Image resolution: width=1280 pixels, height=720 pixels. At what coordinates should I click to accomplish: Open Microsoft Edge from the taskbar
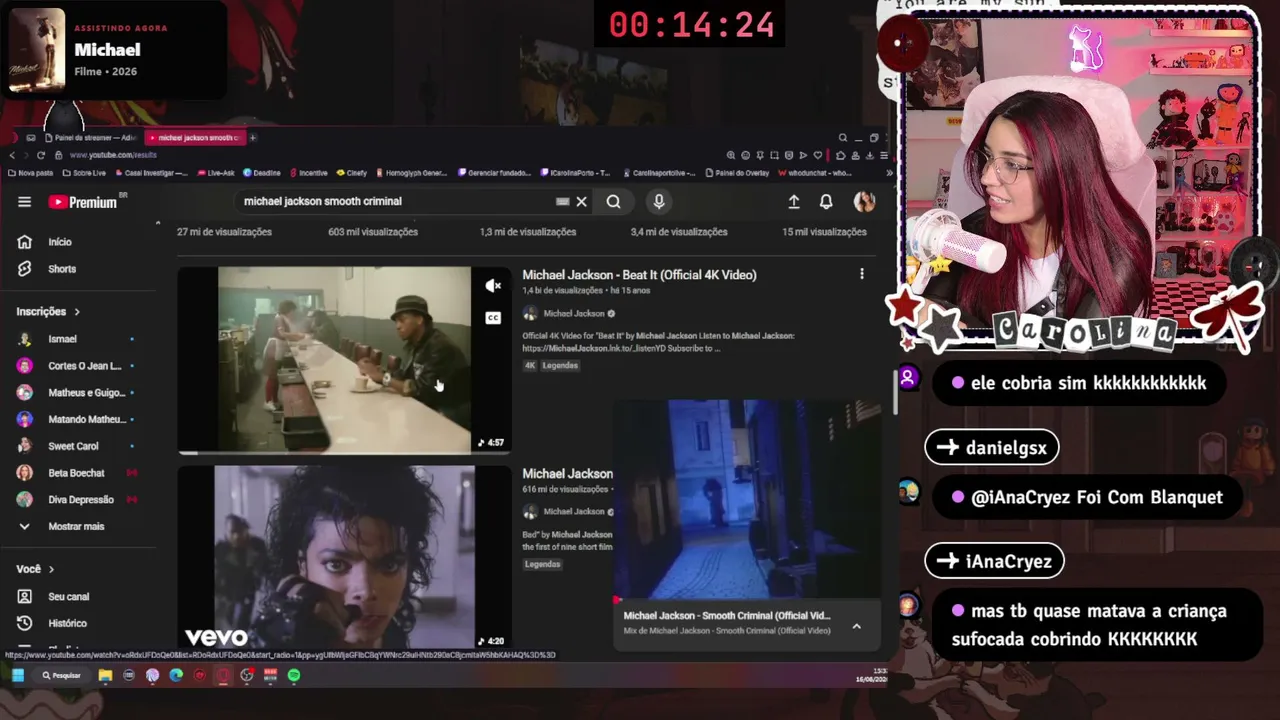pyautogui.click(x=176, y=676)
